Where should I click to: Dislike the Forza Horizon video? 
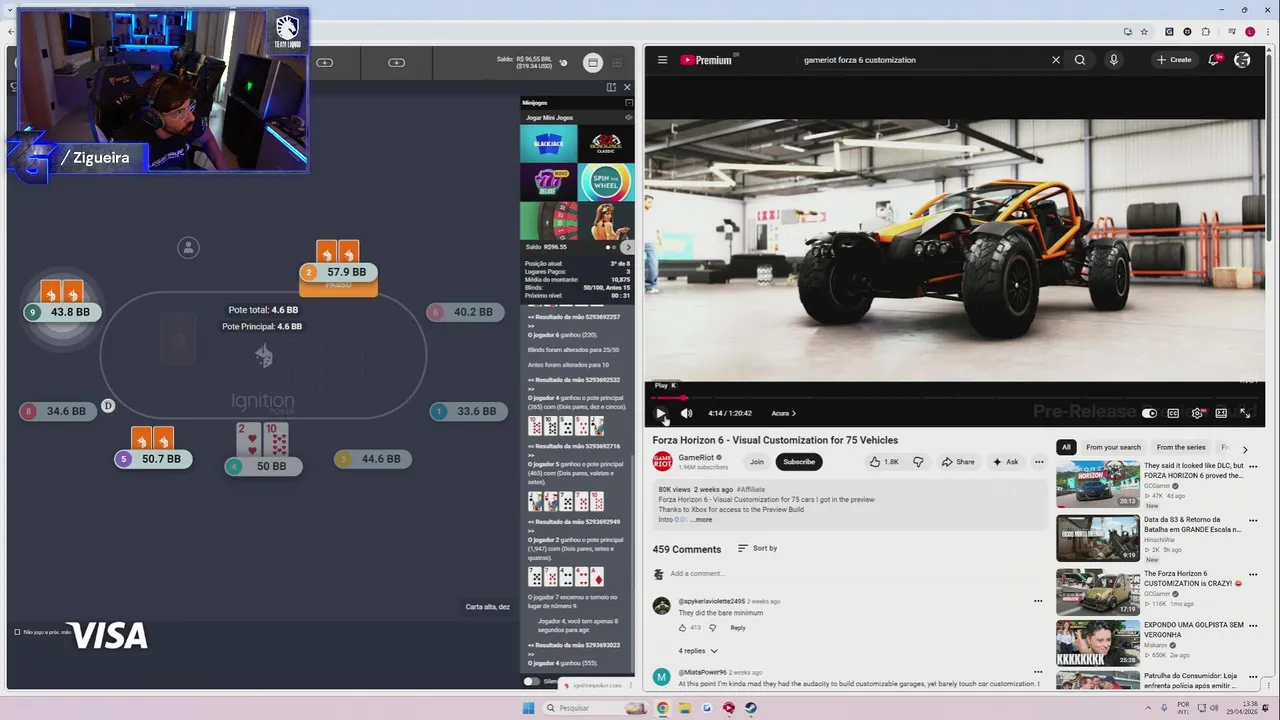point(918,462)
